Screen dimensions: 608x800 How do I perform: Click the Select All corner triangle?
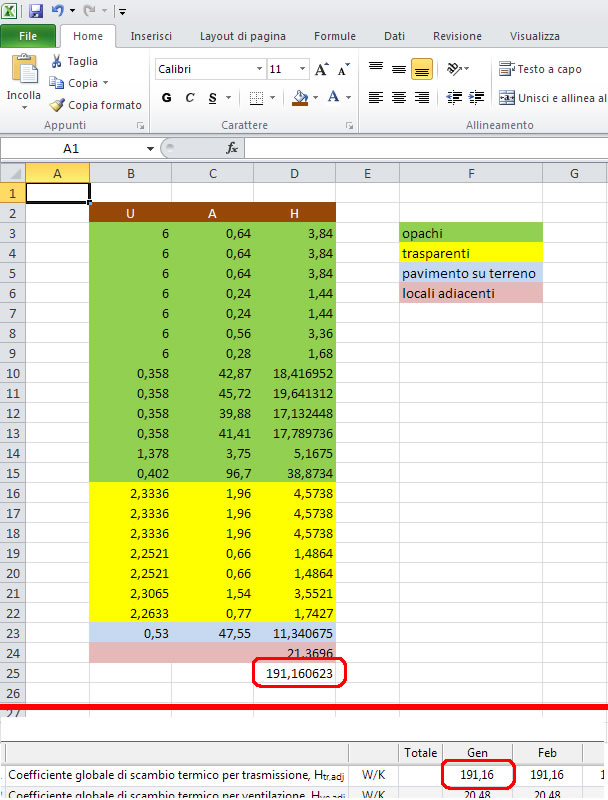click(x=13, y=173)
